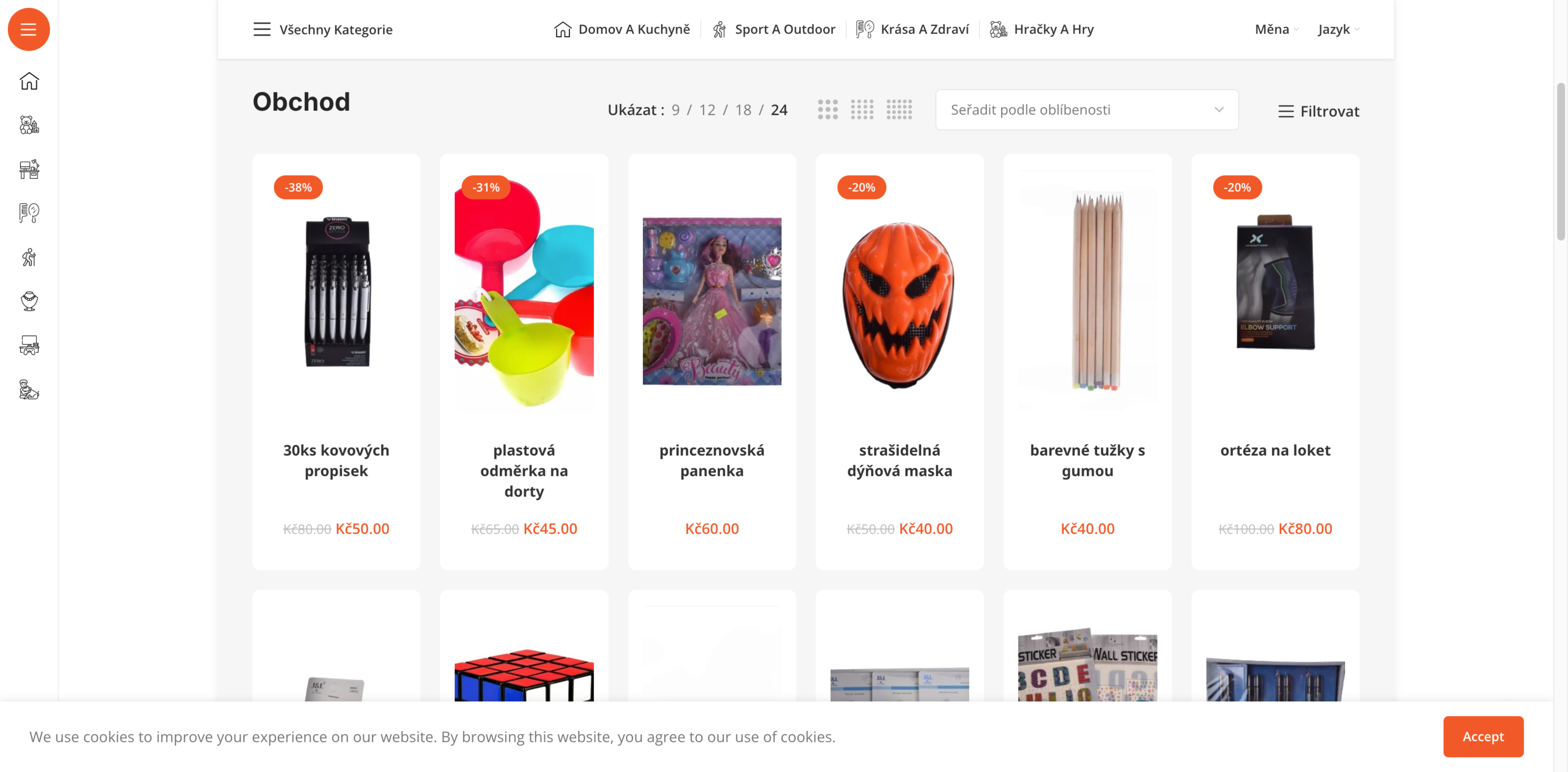This screenshot has height=772, width=1568.
Task: Select the four-column grid view icon
Action: tap(862, 109)
